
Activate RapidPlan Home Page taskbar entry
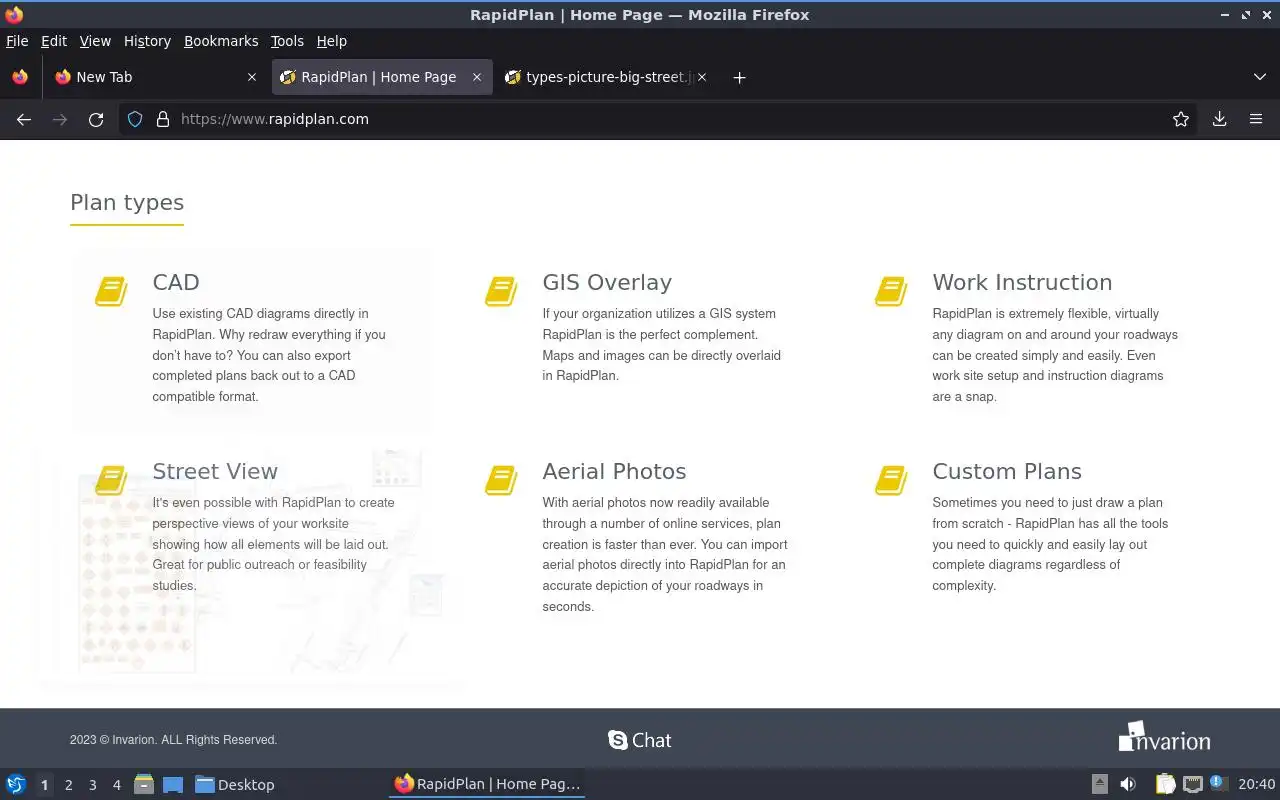[487, 784]
